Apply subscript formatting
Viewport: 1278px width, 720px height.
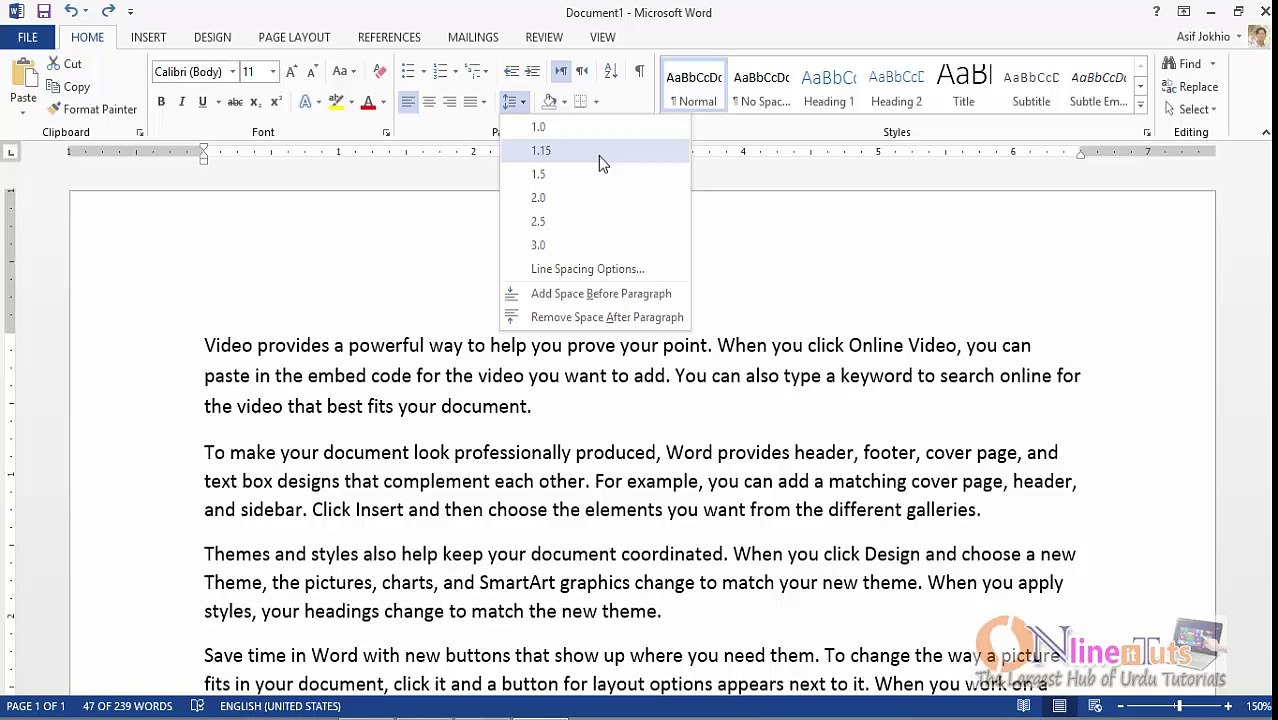[255, 102]
